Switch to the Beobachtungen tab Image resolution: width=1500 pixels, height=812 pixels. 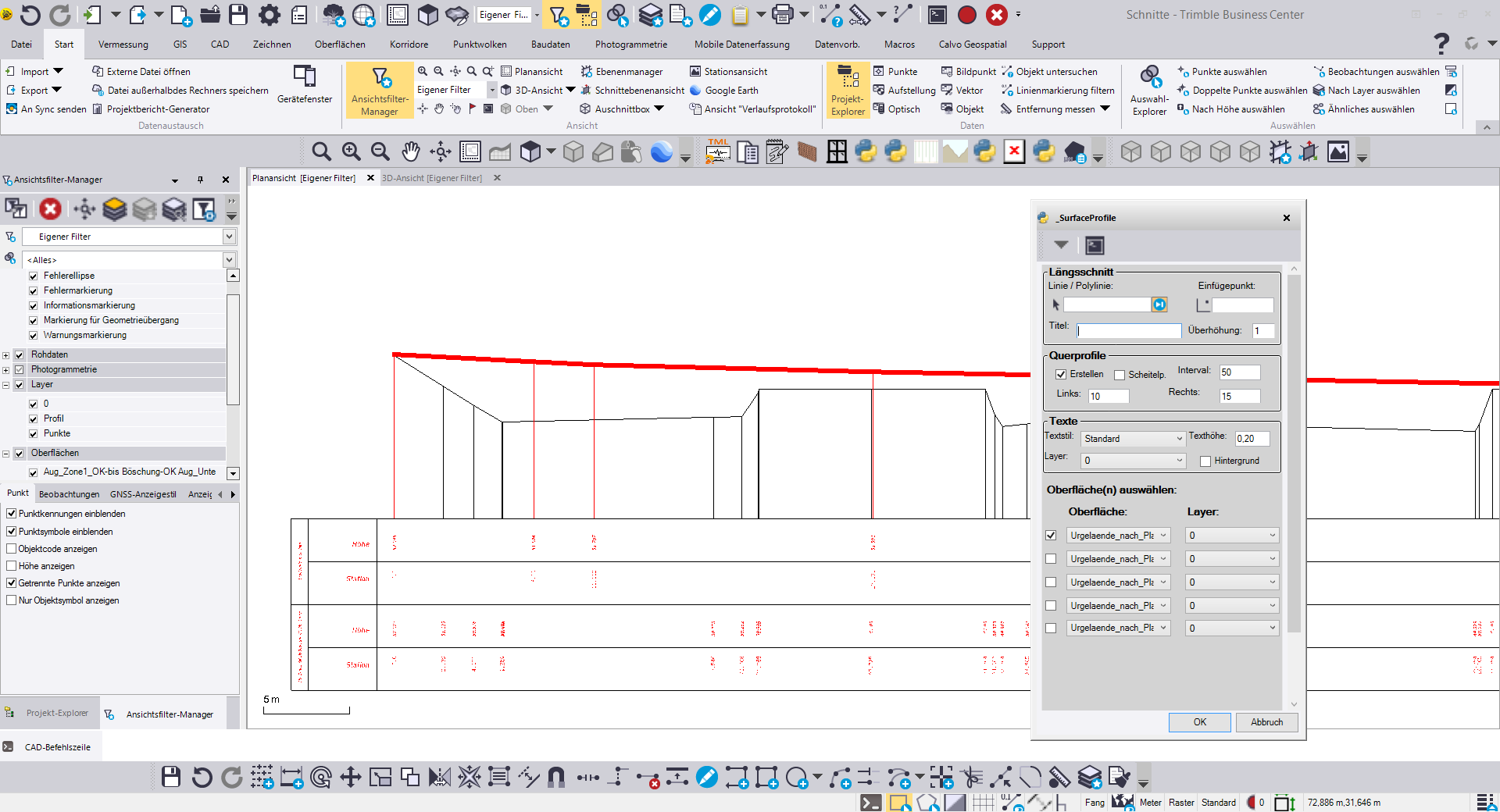tap(70, 494)
